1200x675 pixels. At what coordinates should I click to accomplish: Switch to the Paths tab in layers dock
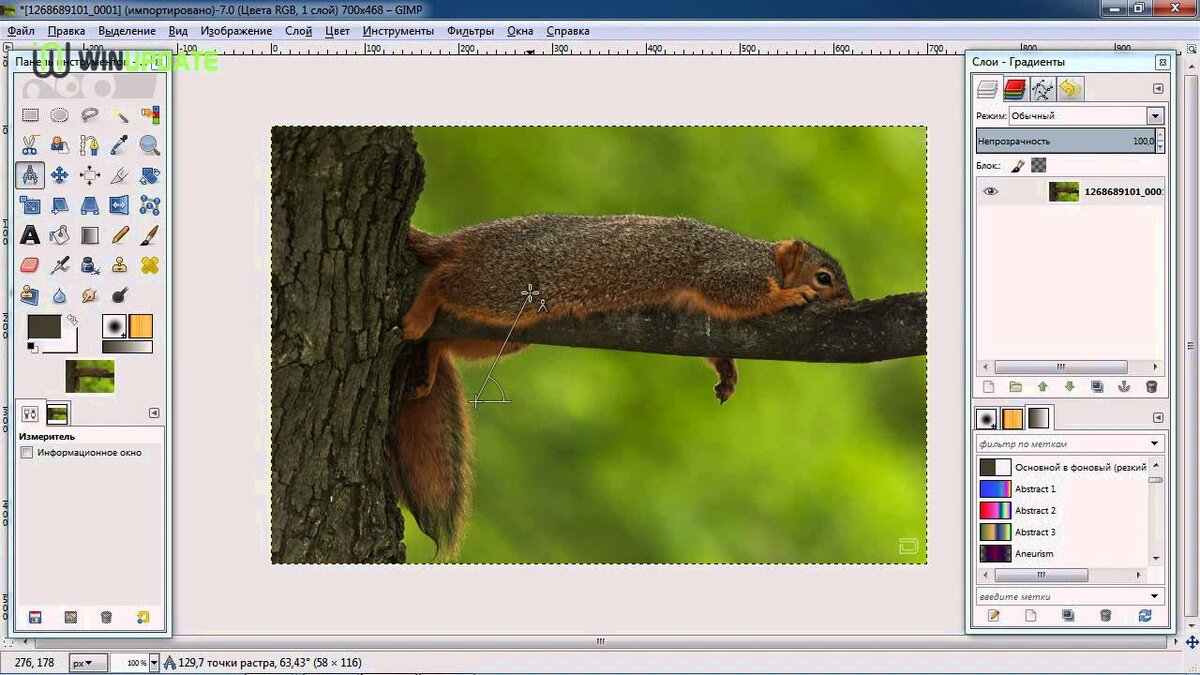click(1043, 89)
